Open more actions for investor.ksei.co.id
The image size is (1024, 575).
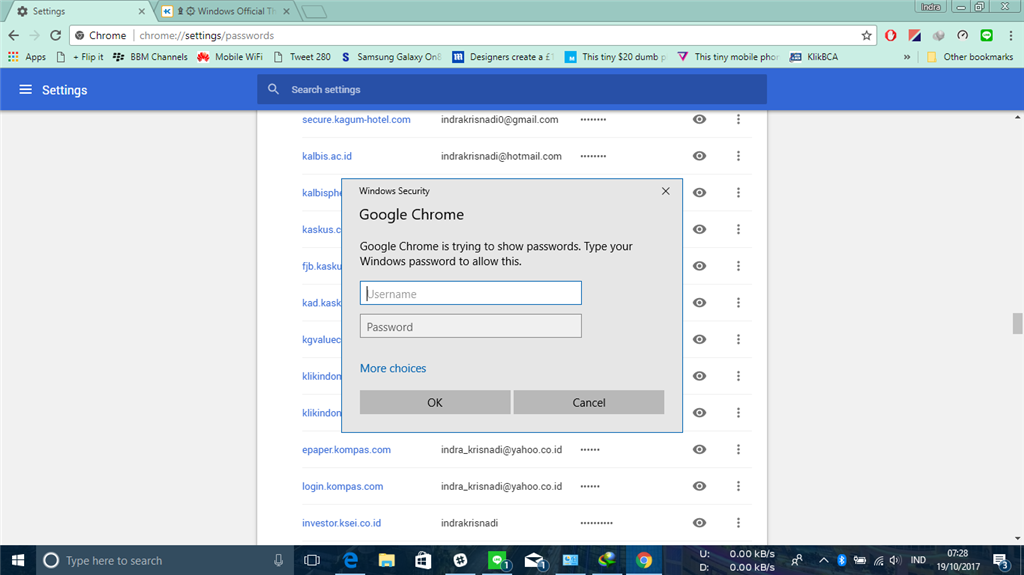(739, 522)
